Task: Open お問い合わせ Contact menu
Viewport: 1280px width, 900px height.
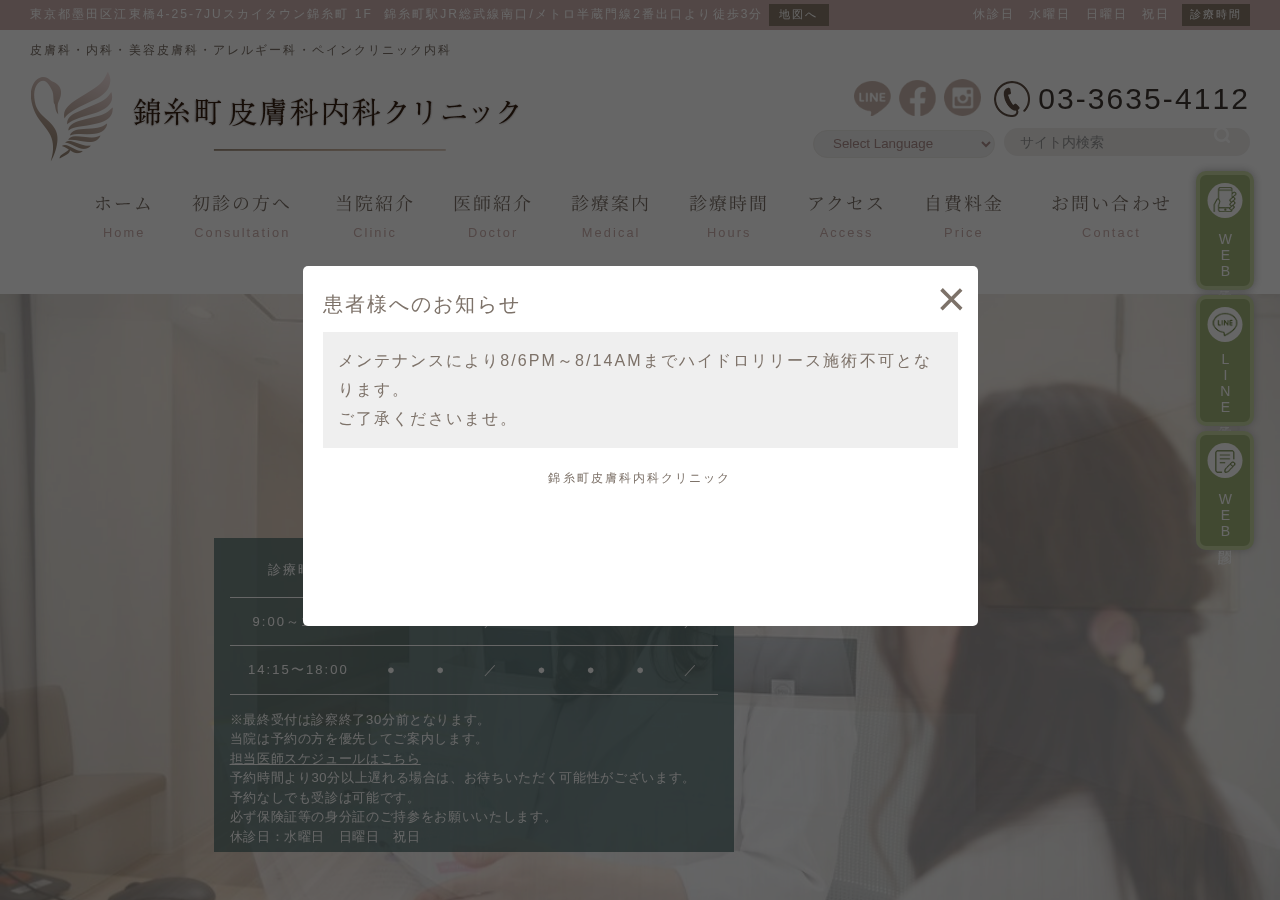Action: (x=1111, y=216)
